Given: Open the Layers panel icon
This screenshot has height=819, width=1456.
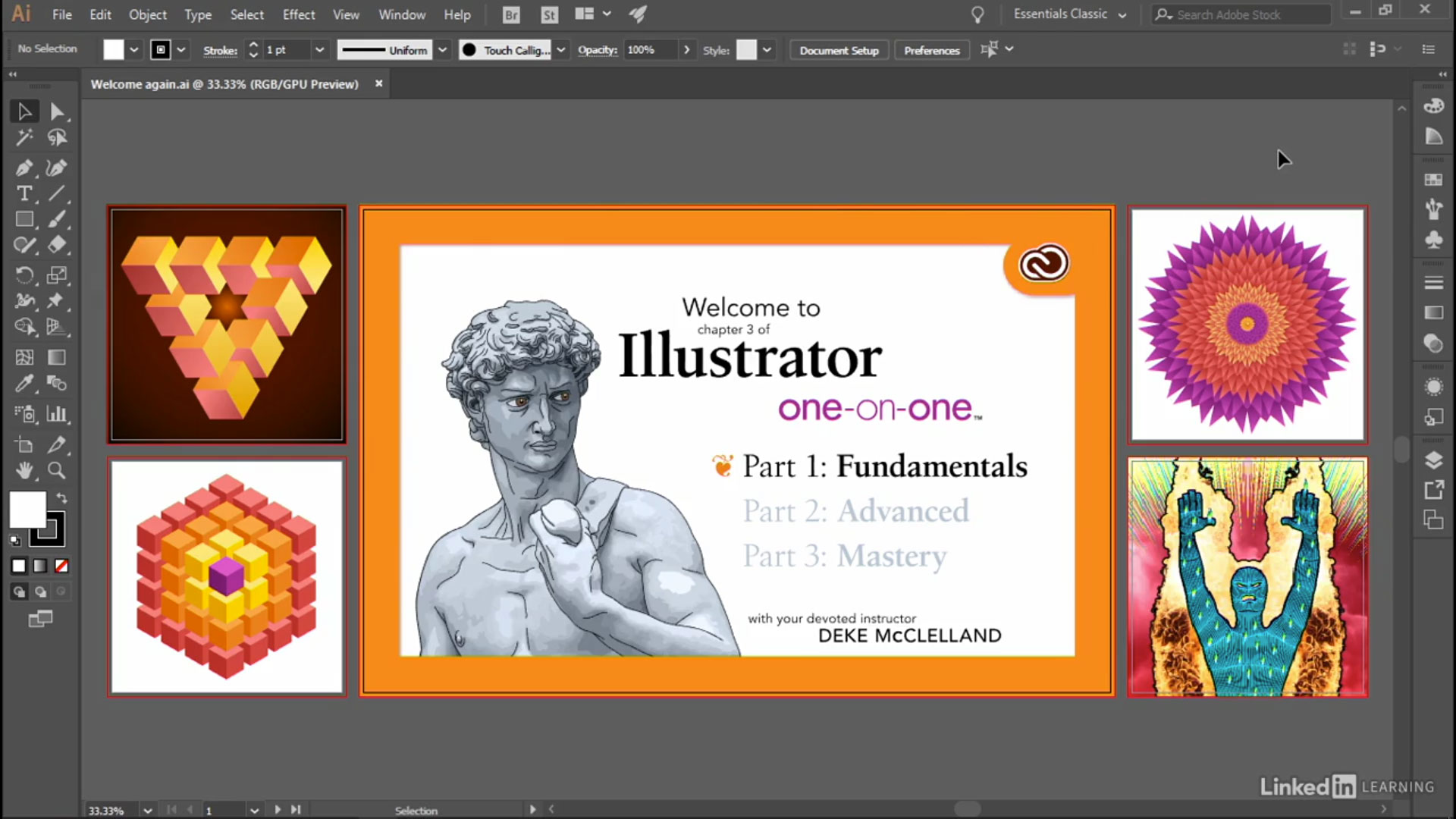Looking at the screenshot, I should click(x=1433, y=460).
